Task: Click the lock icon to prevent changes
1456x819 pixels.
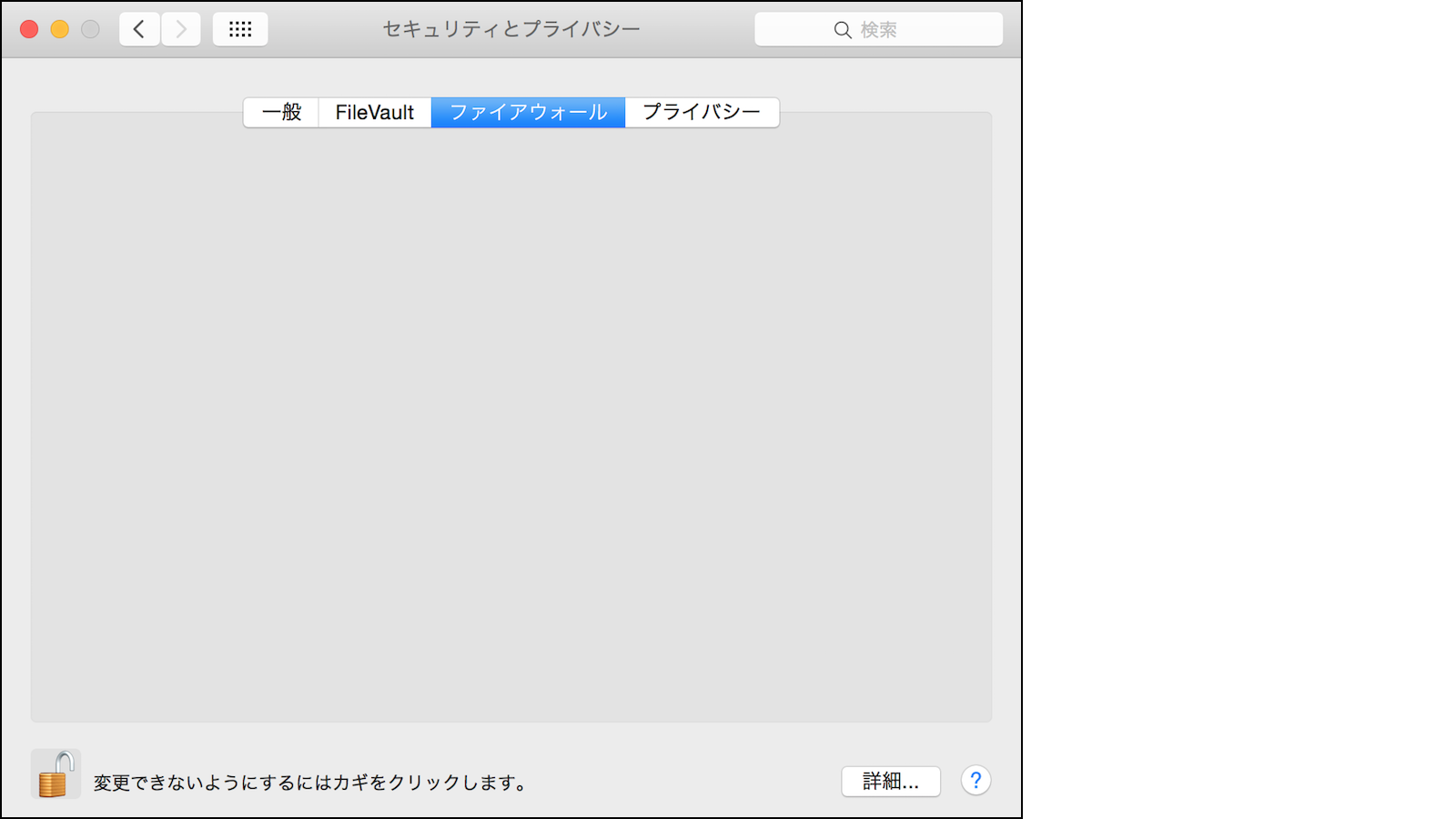Action: pos(56,774)
